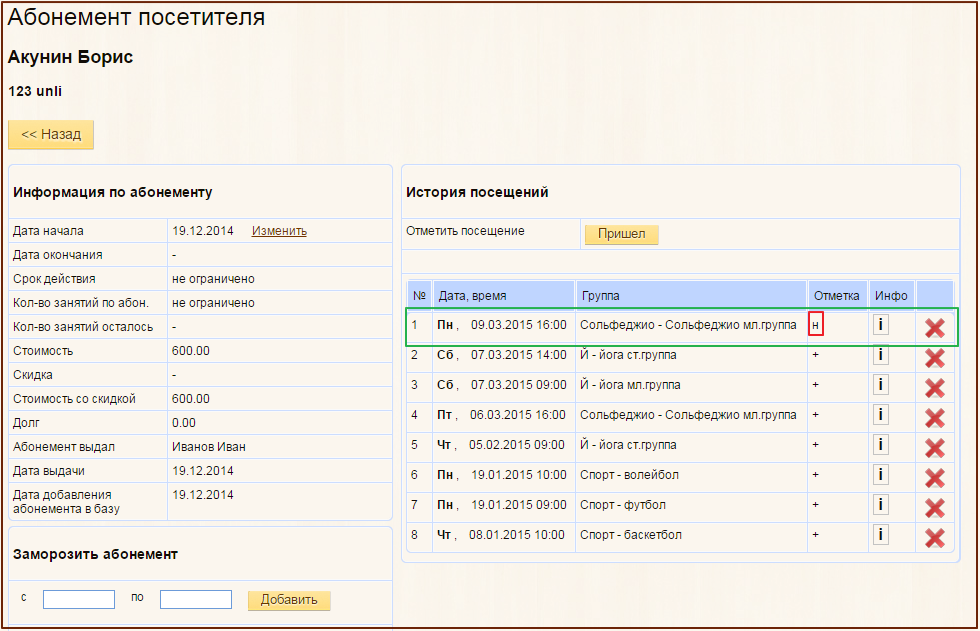
Task: Delete the 07.03.2015 14:00 yoga visit
Action: (x=934, y=357)
